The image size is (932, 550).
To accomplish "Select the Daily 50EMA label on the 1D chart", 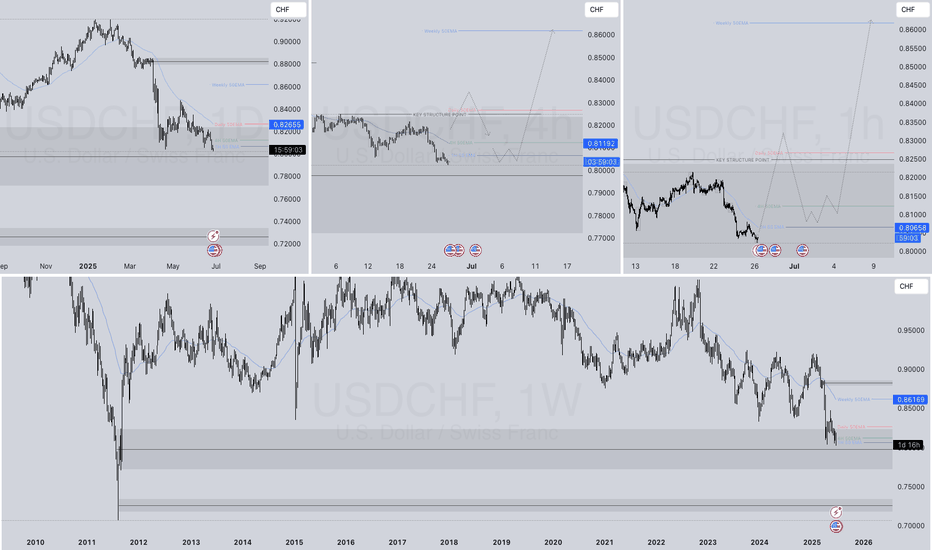I will [228, 124].
